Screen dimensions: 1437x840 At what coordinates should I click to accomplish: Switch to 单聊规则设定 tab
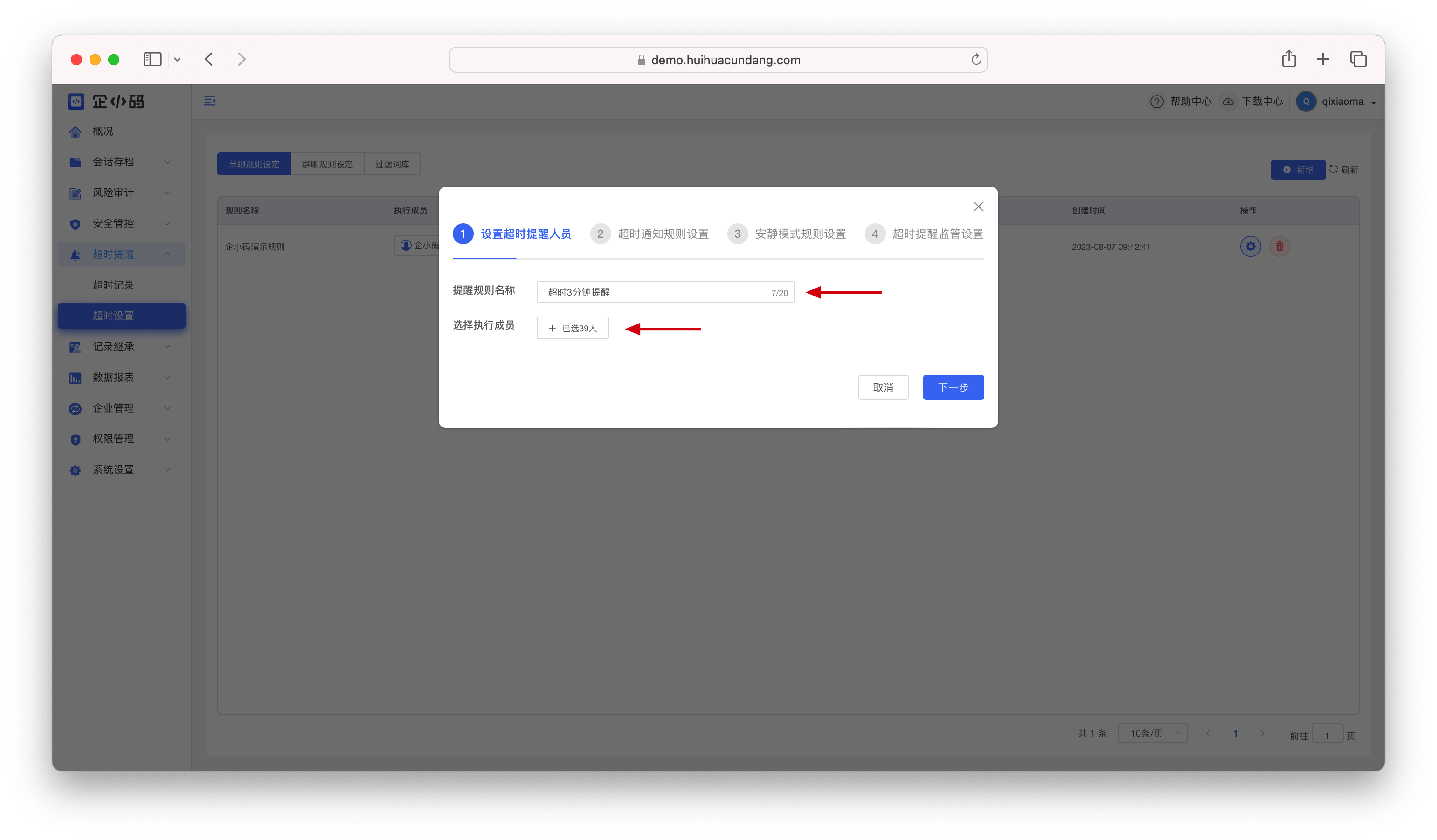254,164
